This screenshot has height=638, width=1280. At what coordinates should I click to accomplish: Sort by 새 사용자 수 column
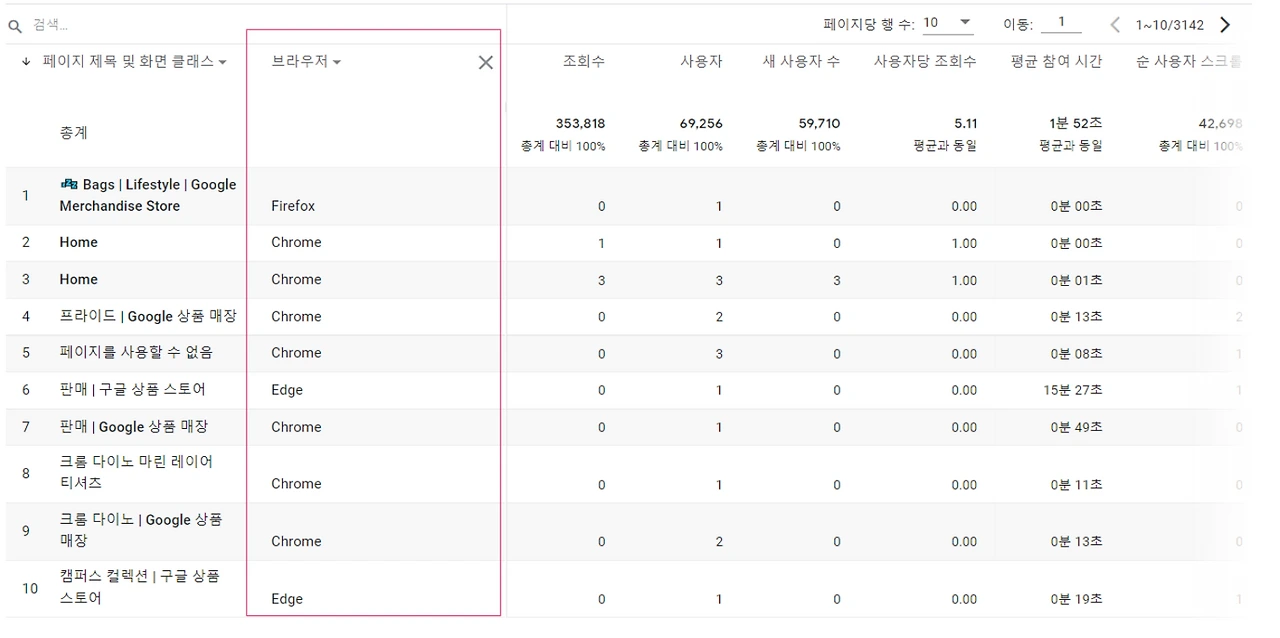pos(801,62)
